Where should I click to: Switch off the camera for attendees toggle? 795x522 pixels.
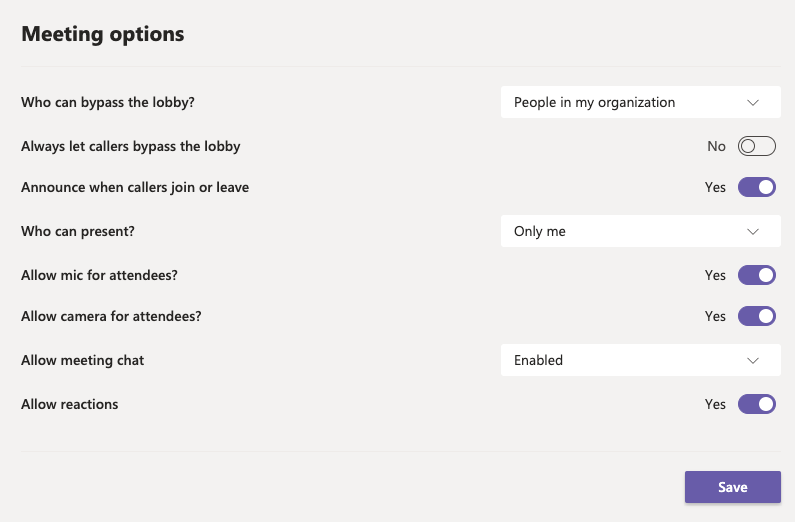757,316
